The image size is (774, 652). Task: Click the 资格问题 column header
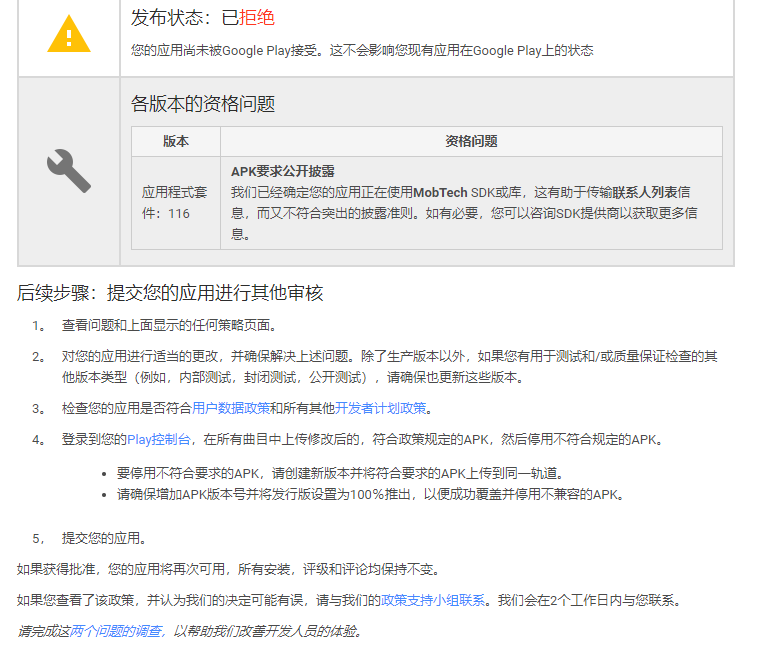[x=471, y=142]
